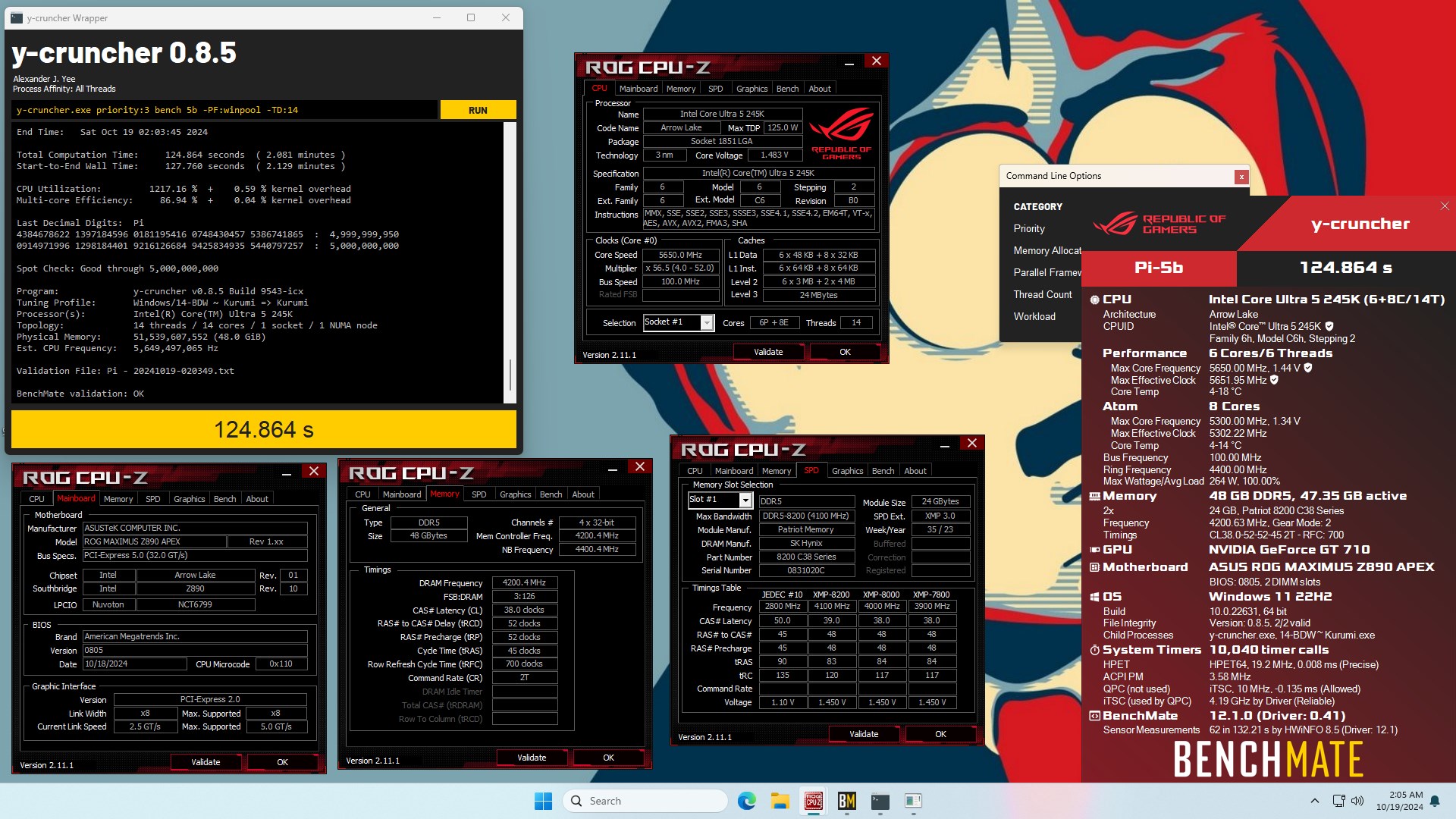Click the Windows Start button

pyautogui.click(x=543, y=801)
